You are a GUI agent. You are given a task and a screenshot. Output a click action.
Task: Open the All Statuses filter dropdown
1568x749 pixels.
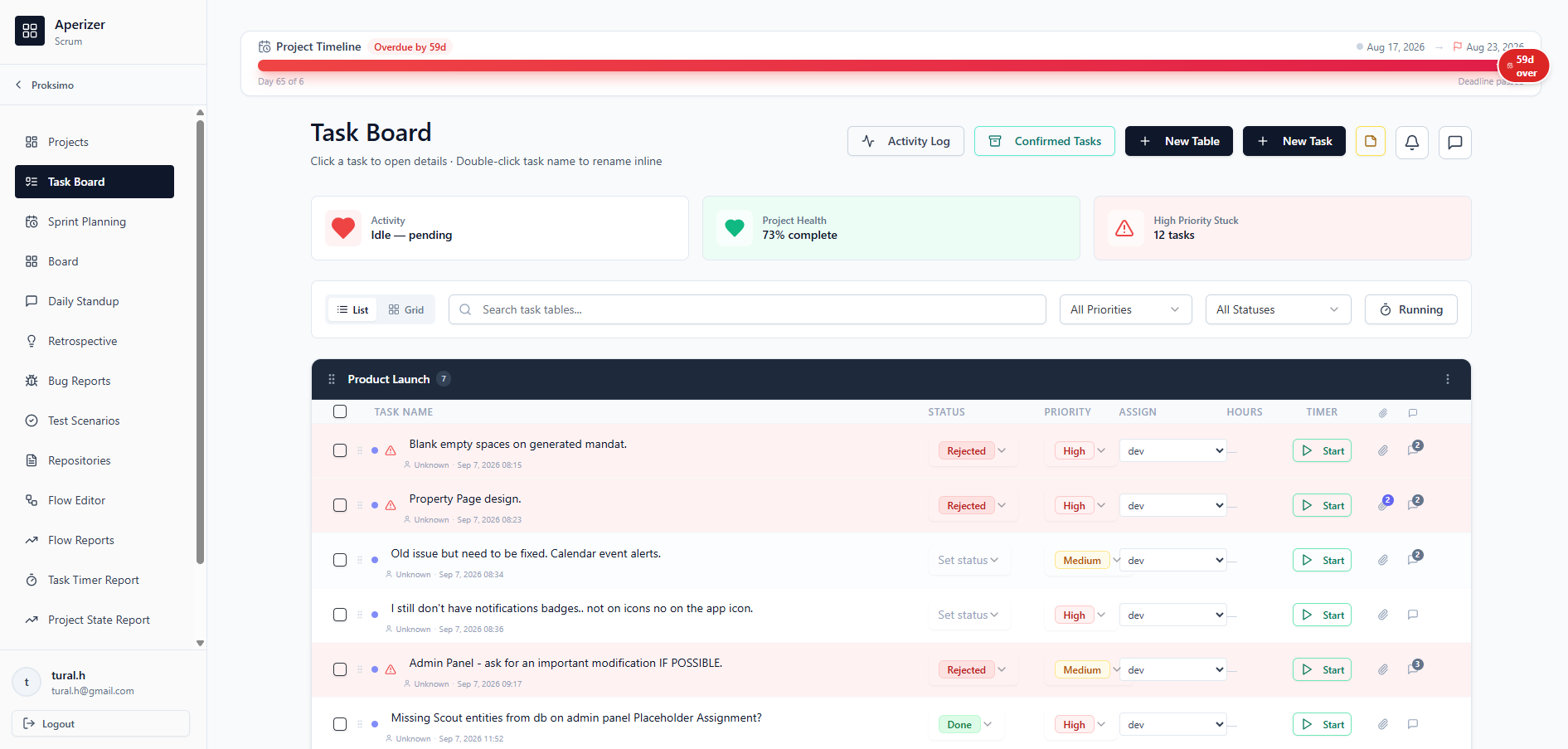pos(1278,309)
